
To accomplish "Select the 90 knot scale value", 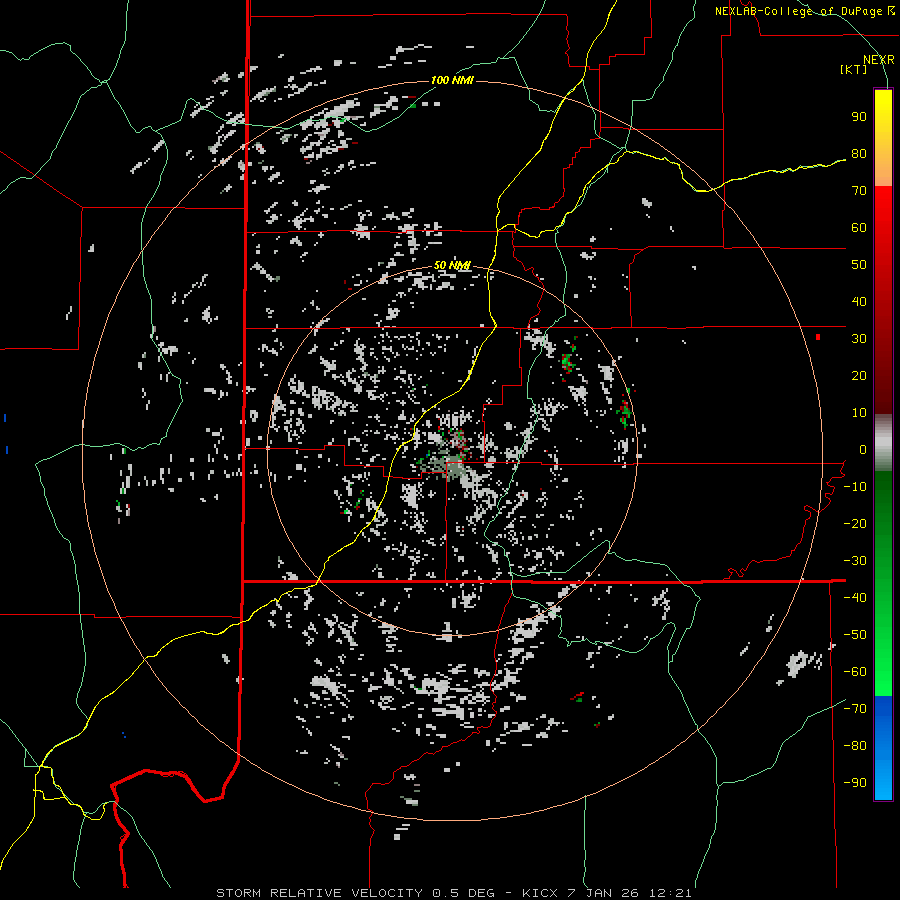I will [859, 117].
